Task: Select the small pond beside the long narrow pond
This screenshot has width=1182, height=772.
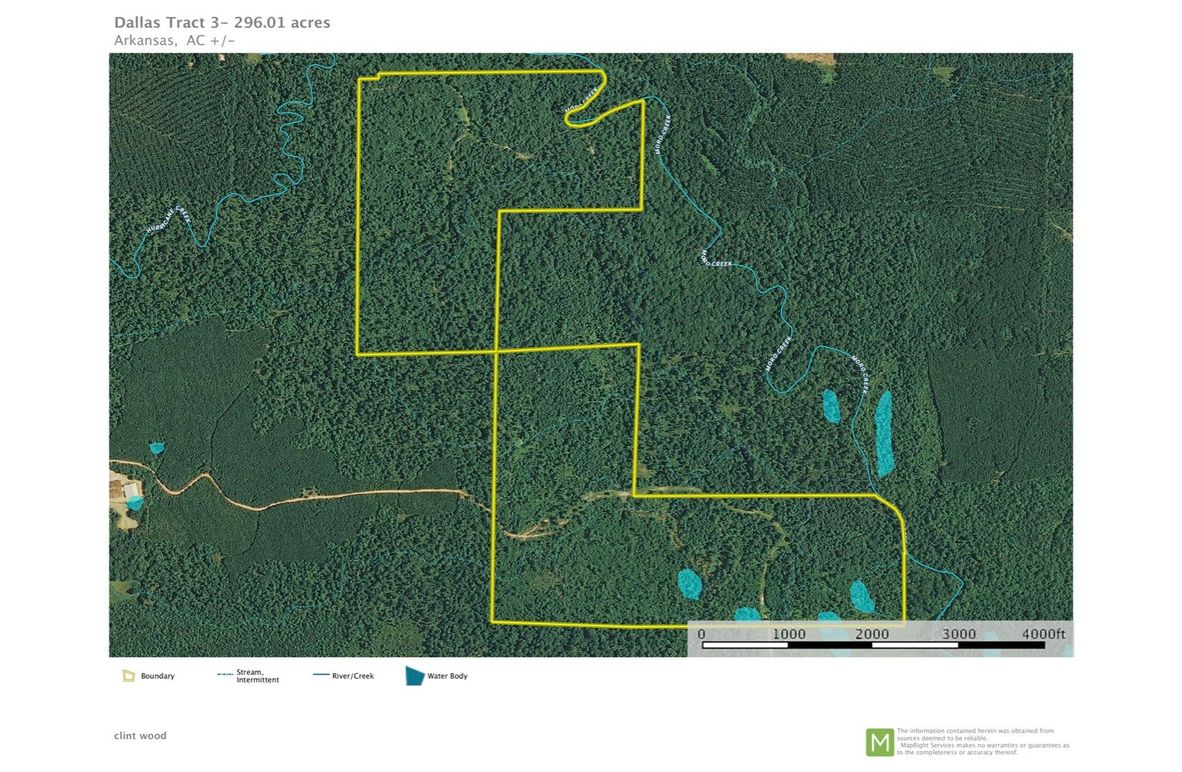Action: (831, 406)
